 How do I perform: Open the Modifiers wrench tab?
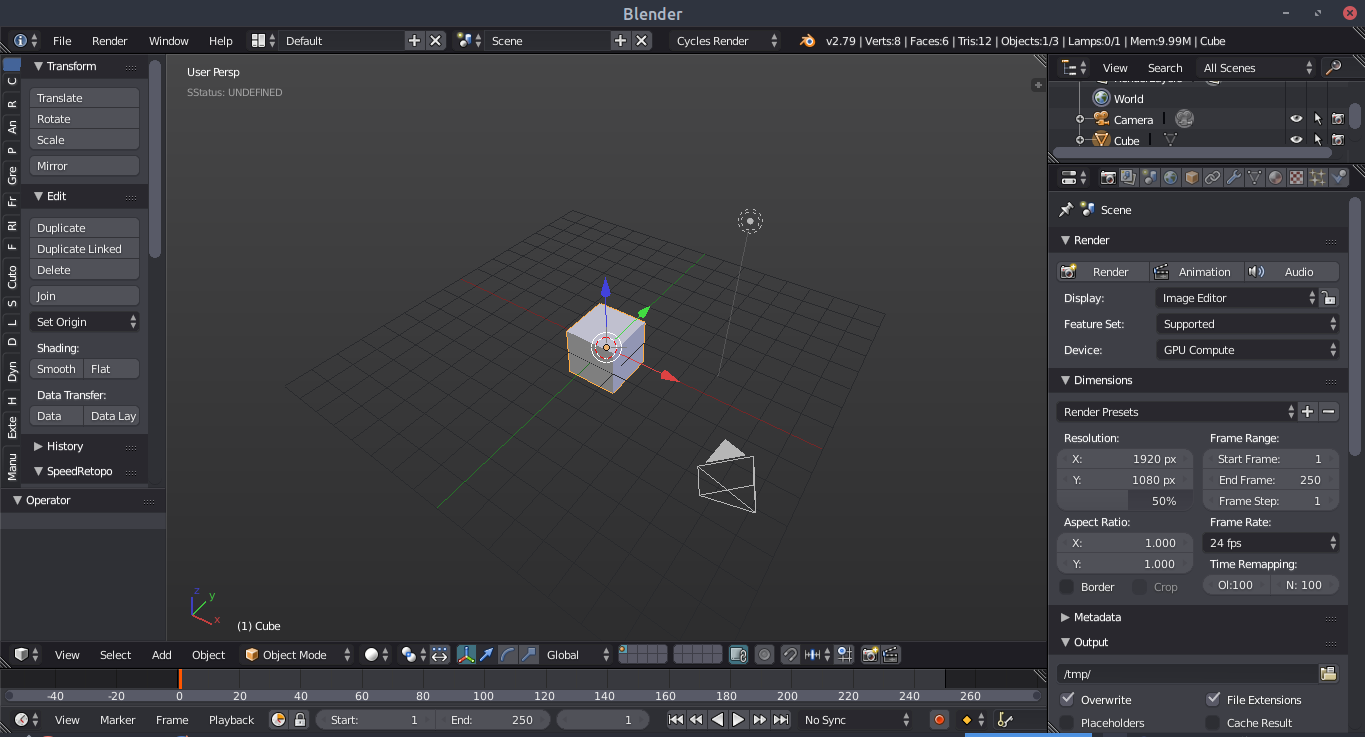pos(1234,177)
